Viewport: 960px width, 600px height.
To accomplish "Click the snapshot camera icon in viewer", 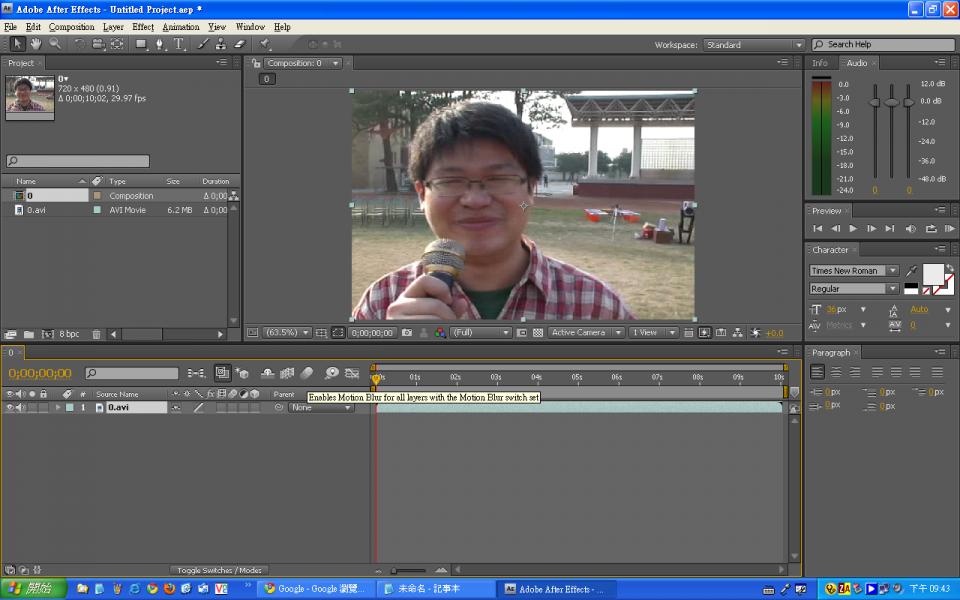I will click(x=408, y=333).
